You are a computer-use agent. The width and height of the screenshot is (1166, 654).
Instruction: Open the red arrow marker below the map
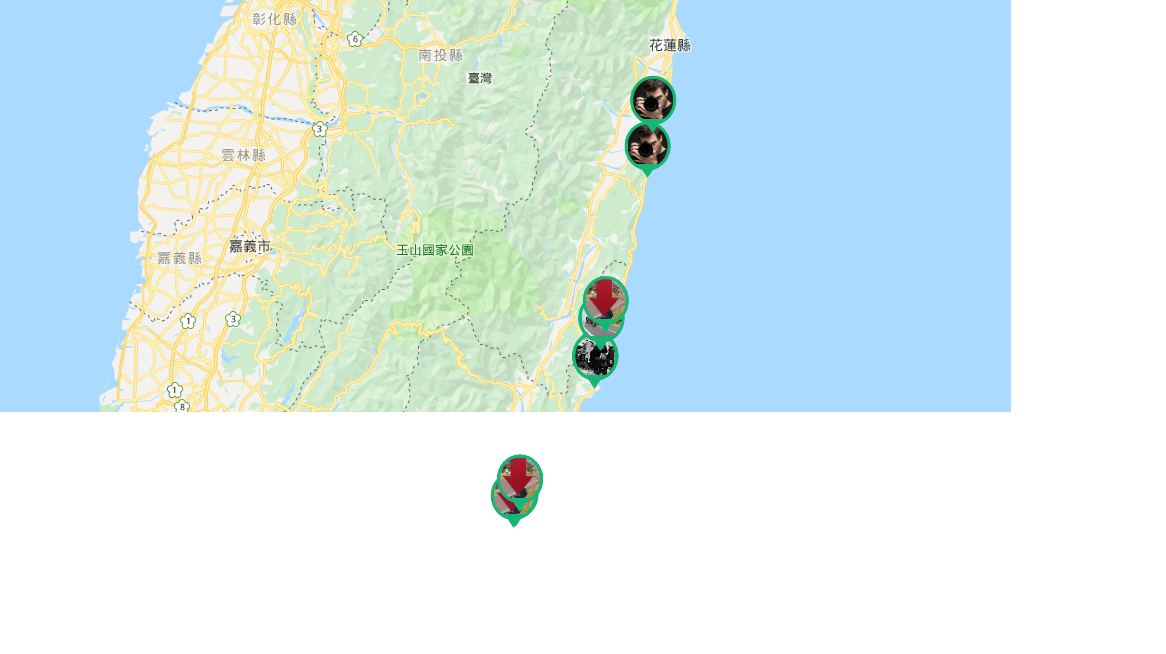click(520, 477)
